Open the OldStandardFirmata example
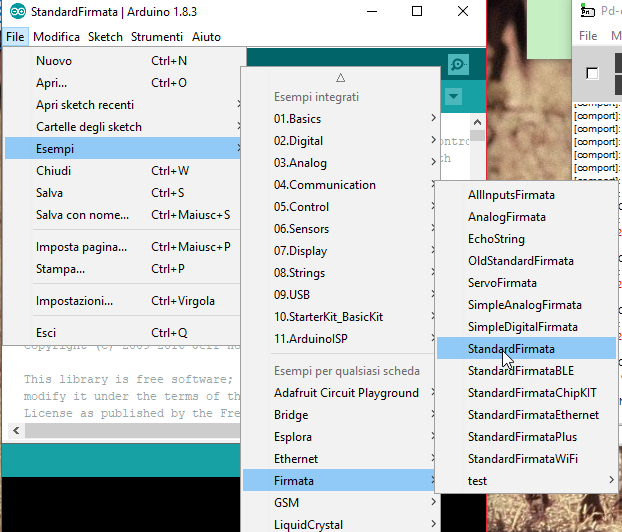The image size is (622, 532). 526,261
